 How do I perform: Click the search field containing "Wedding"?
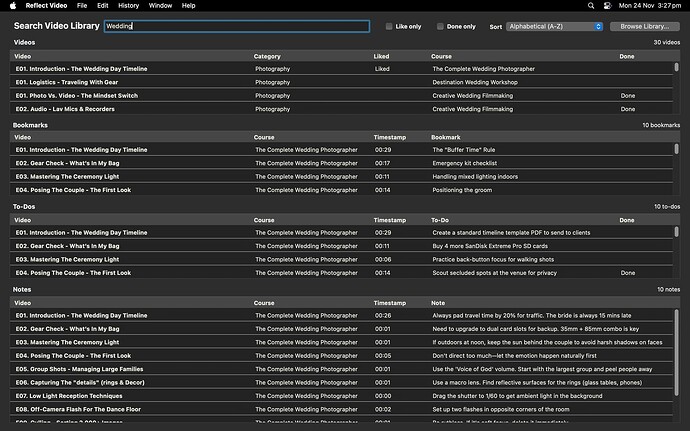coord(235,27)
